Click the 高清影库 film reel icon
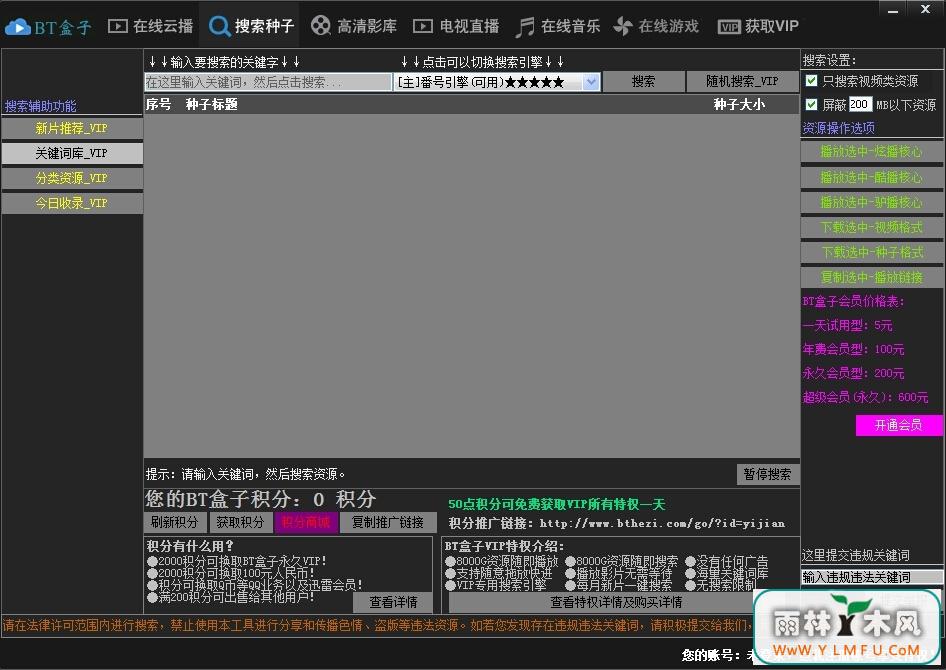Viewport: 946px width, 670px height. coord(320,26)
